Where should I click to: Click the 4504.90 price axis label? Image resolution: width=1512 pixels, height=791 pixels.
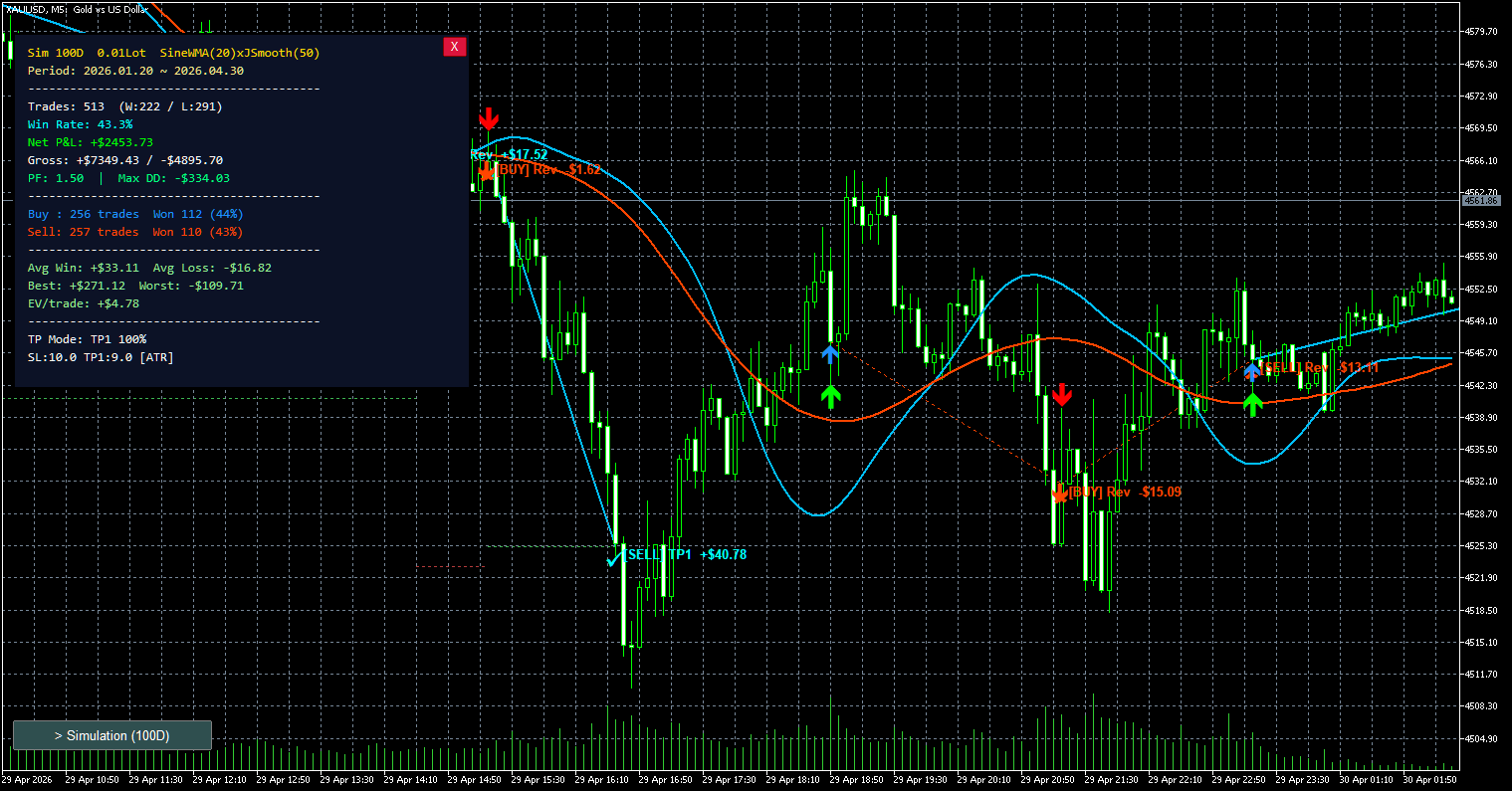pyautogui.click(x=1482, y=739)
